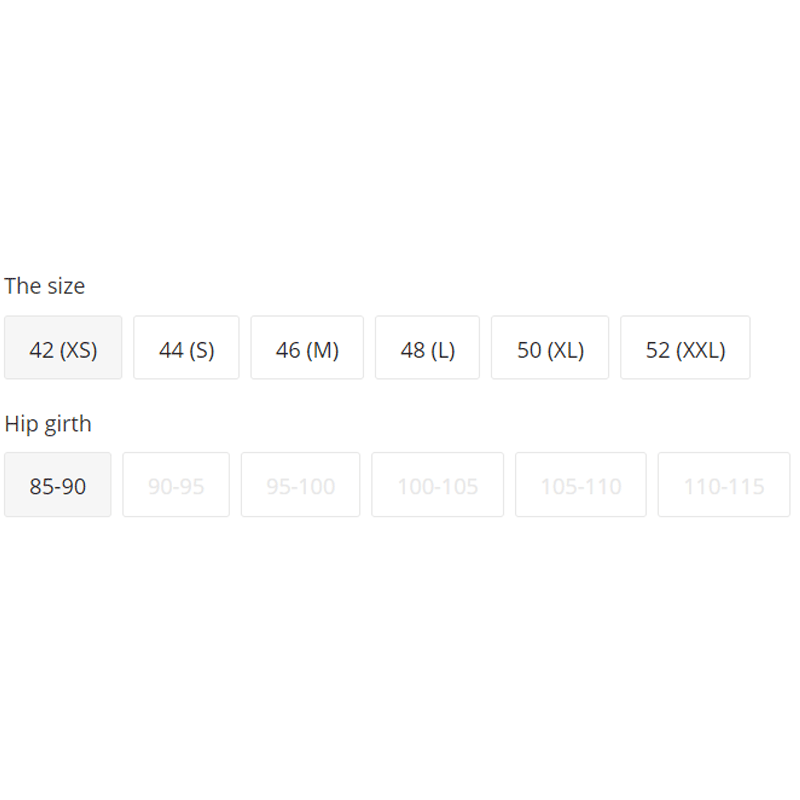The image size is (800, 800).
Task: Choose the 44 (S) size option
Action: [x=186, y=348]
